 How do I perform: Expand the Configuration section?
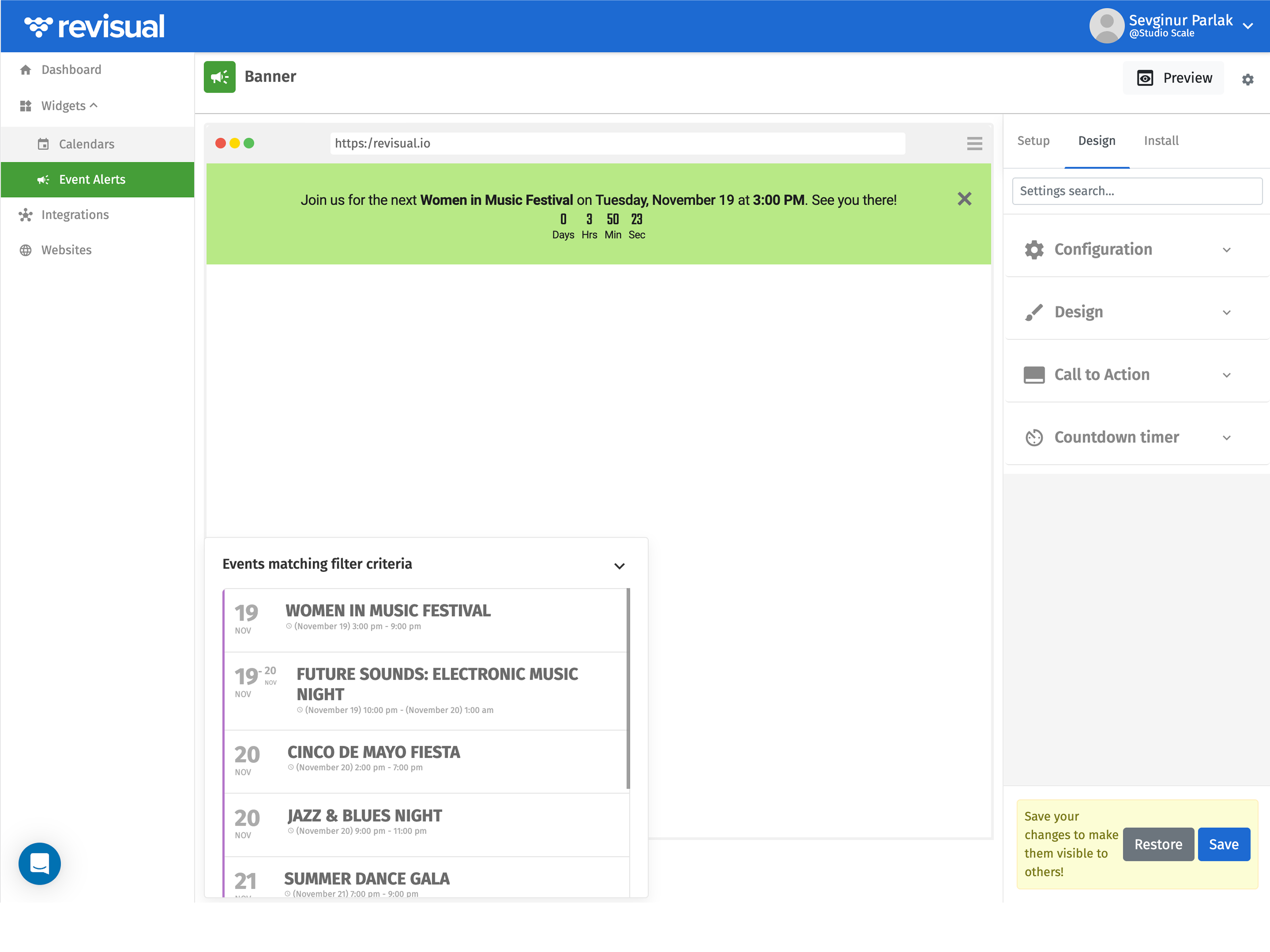click(1137, 250)
